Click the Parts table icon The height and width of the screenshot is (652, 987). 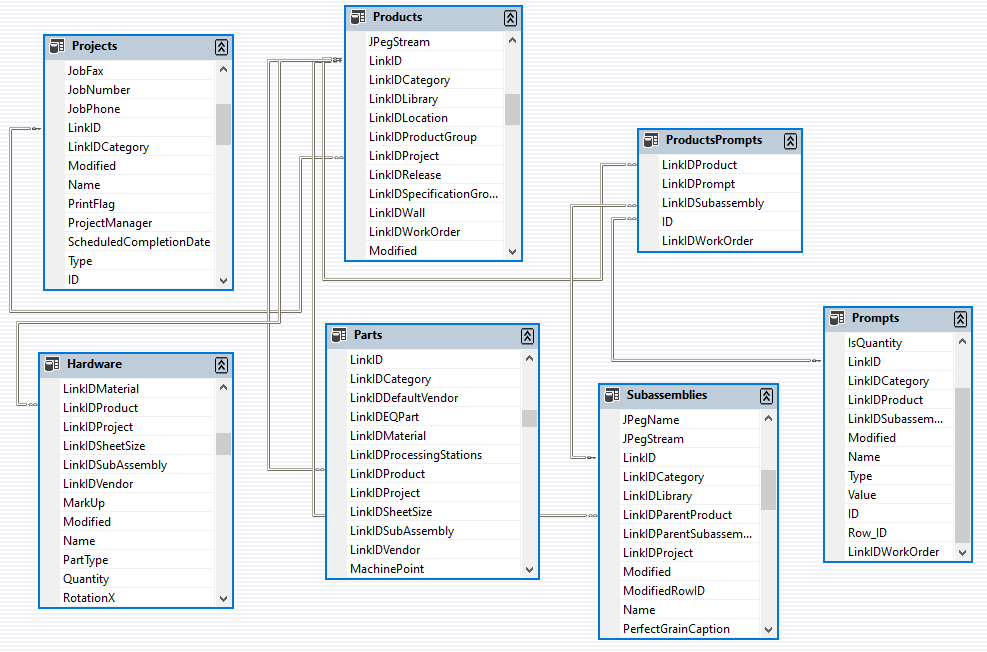click(339, 335)
